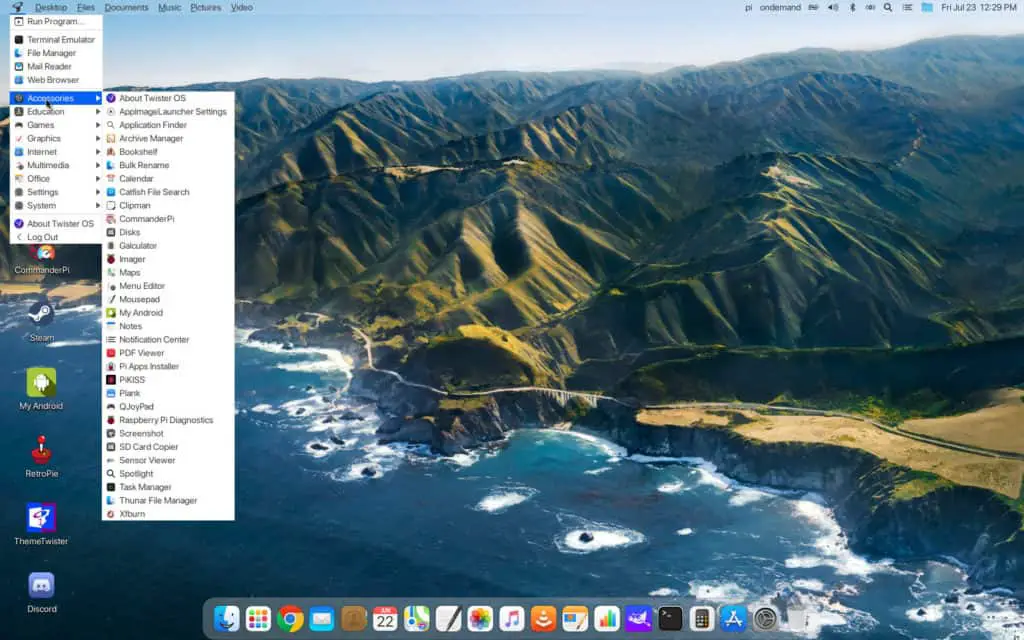The height and width of the screenshot is (640, 1024).
Task: Open the Calendar dock icon showing 22
Action: (x=385, y=618)
